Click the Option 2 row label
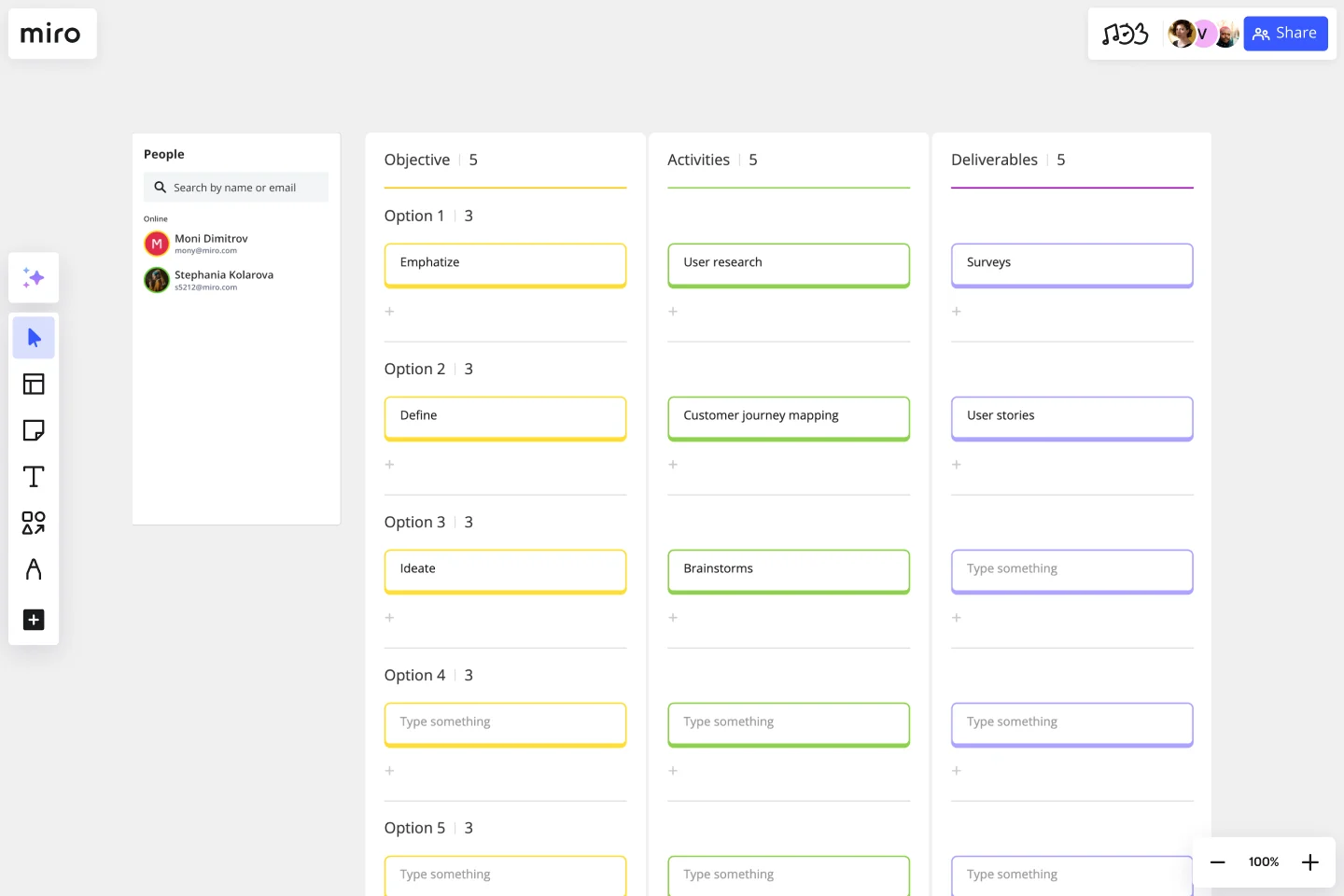The image size is (1344, 896). [414, 369]
